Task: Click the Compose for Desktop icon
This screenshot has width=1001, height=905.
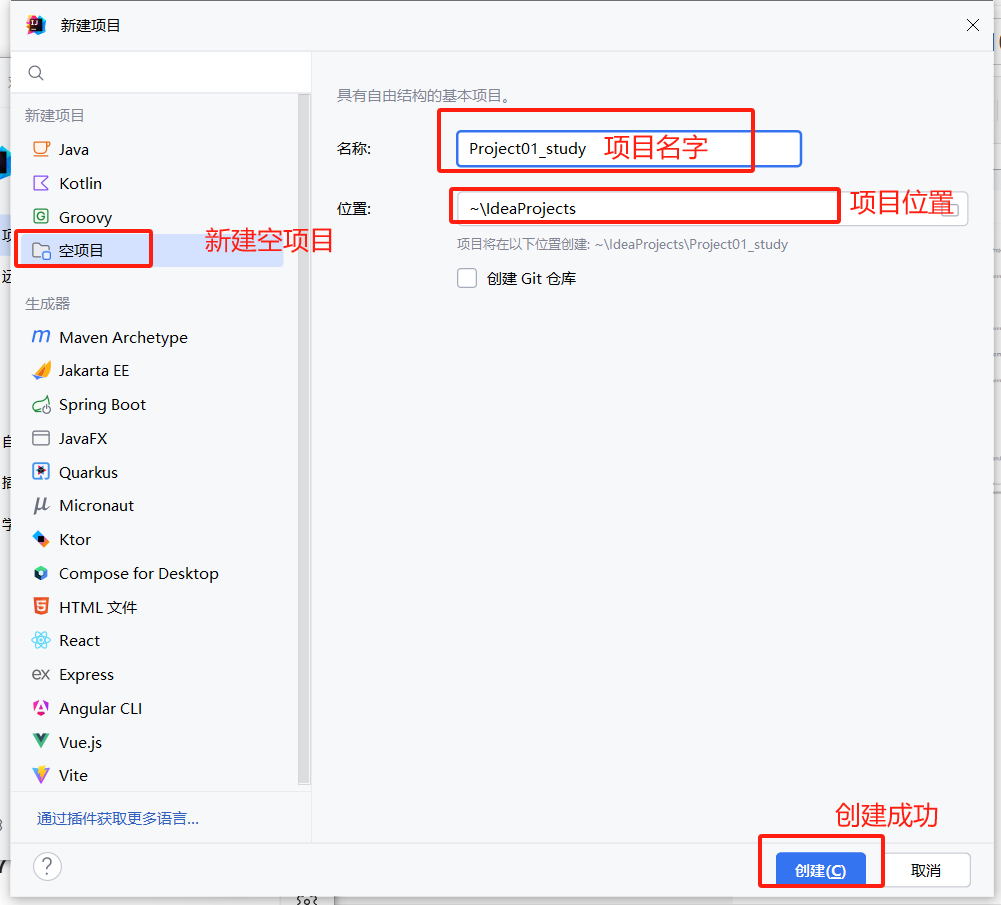Action: [x=41, y=573]
